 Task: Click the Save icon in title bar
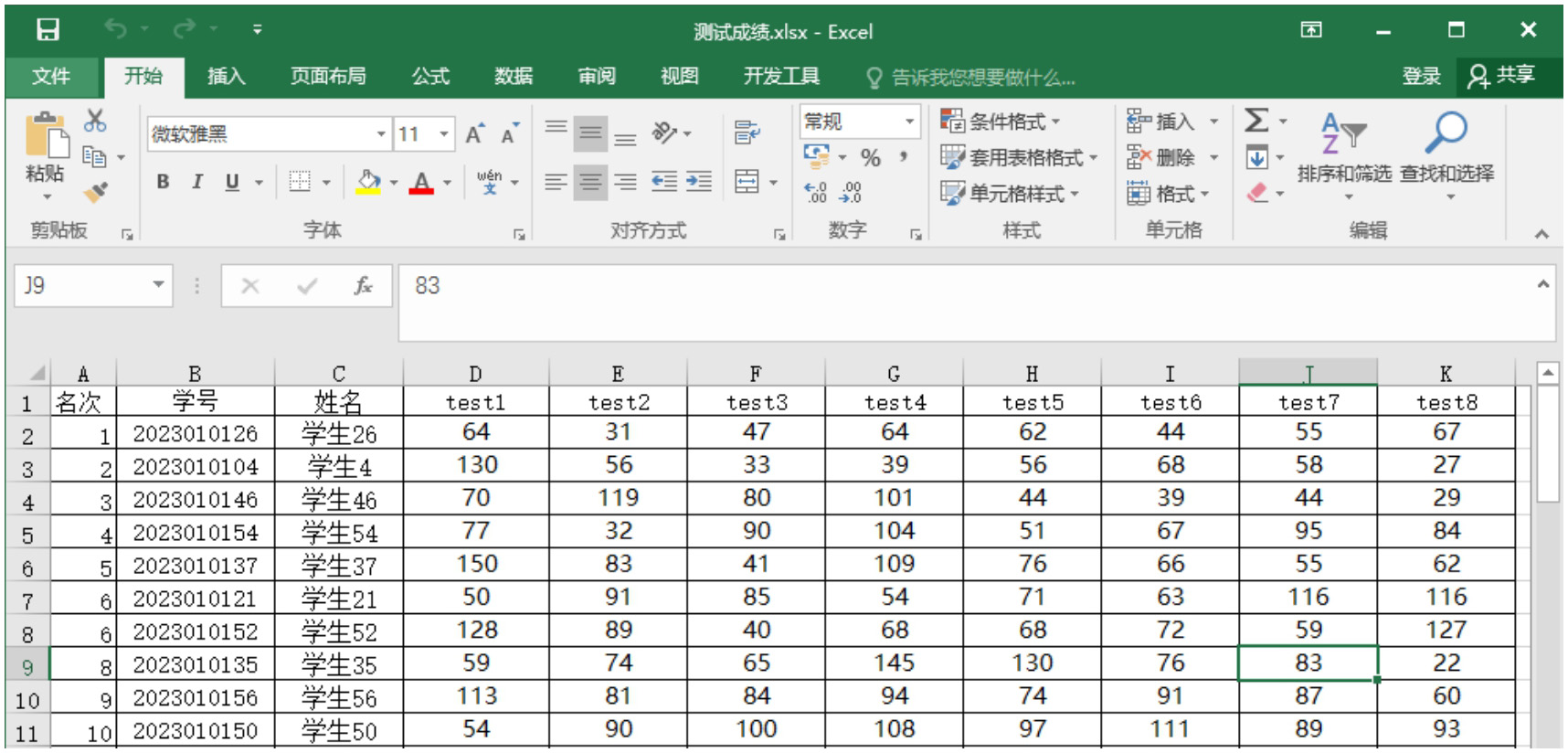[48, 30]
